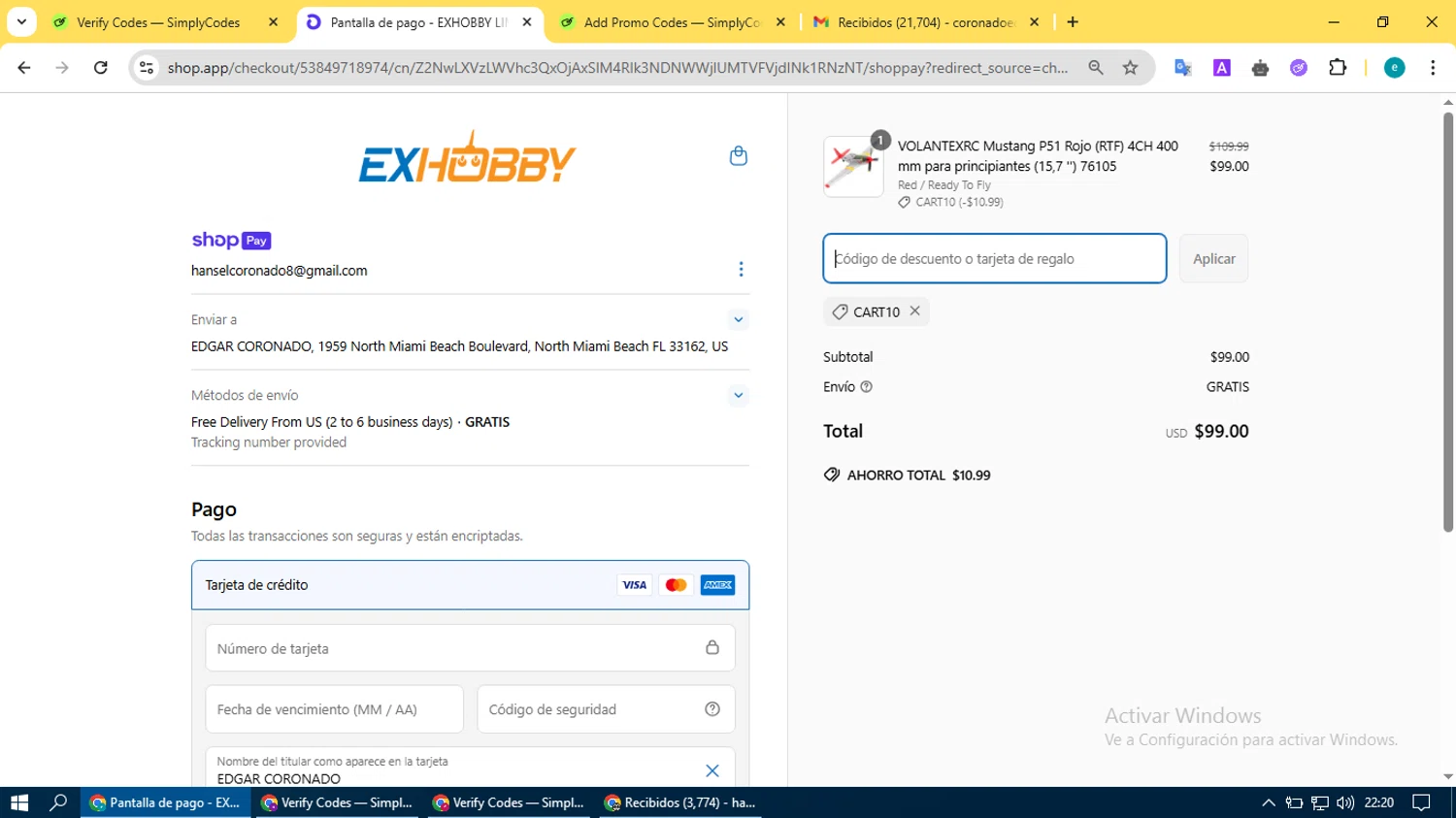This screenshot has height=818, width=1456.
Task: Remove the CART10 discount code tag
Action: tap(914, 311)
